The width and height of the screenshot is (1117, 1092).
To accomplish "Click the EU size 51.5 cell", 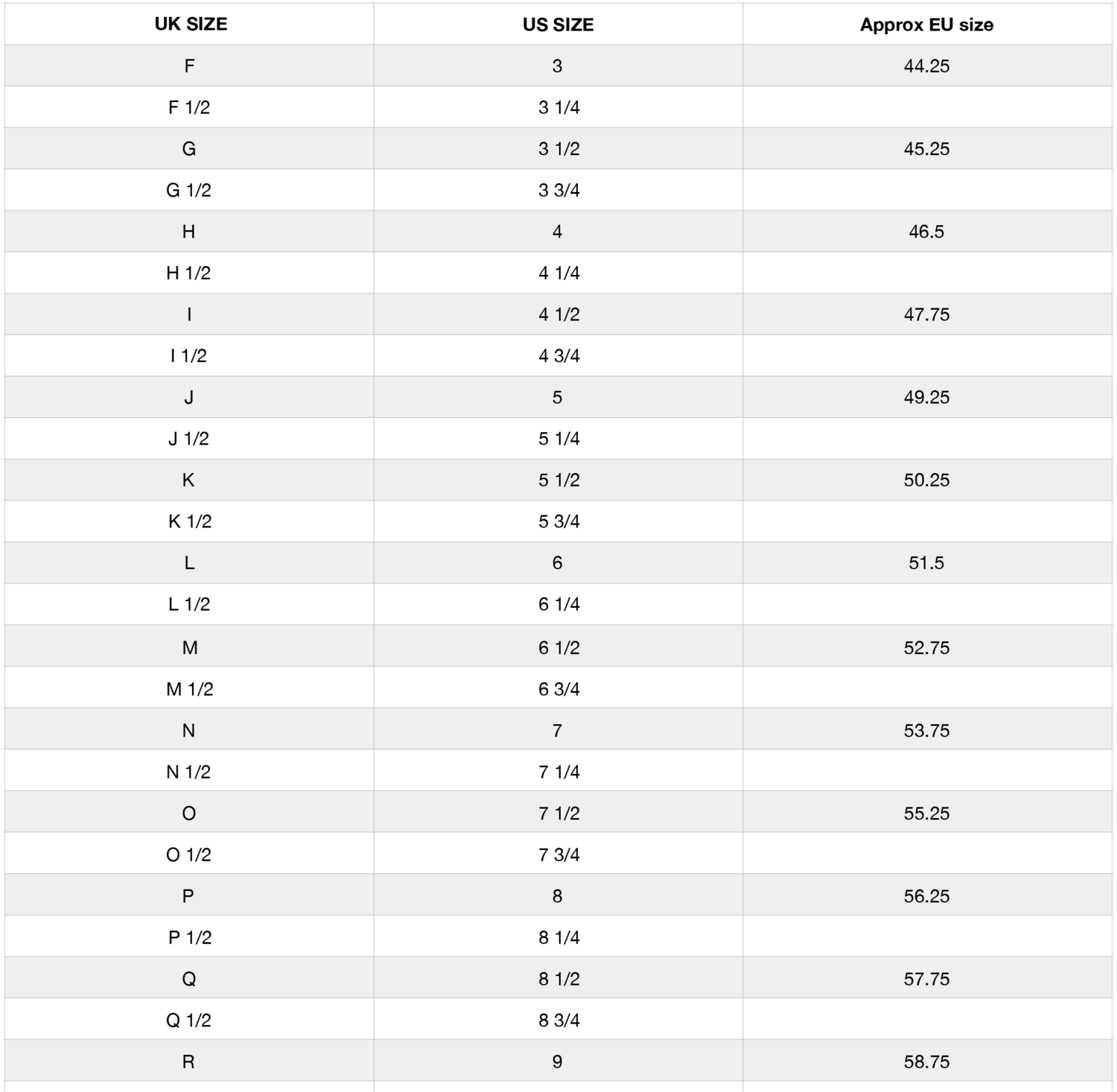I will (x=926, y=563).
